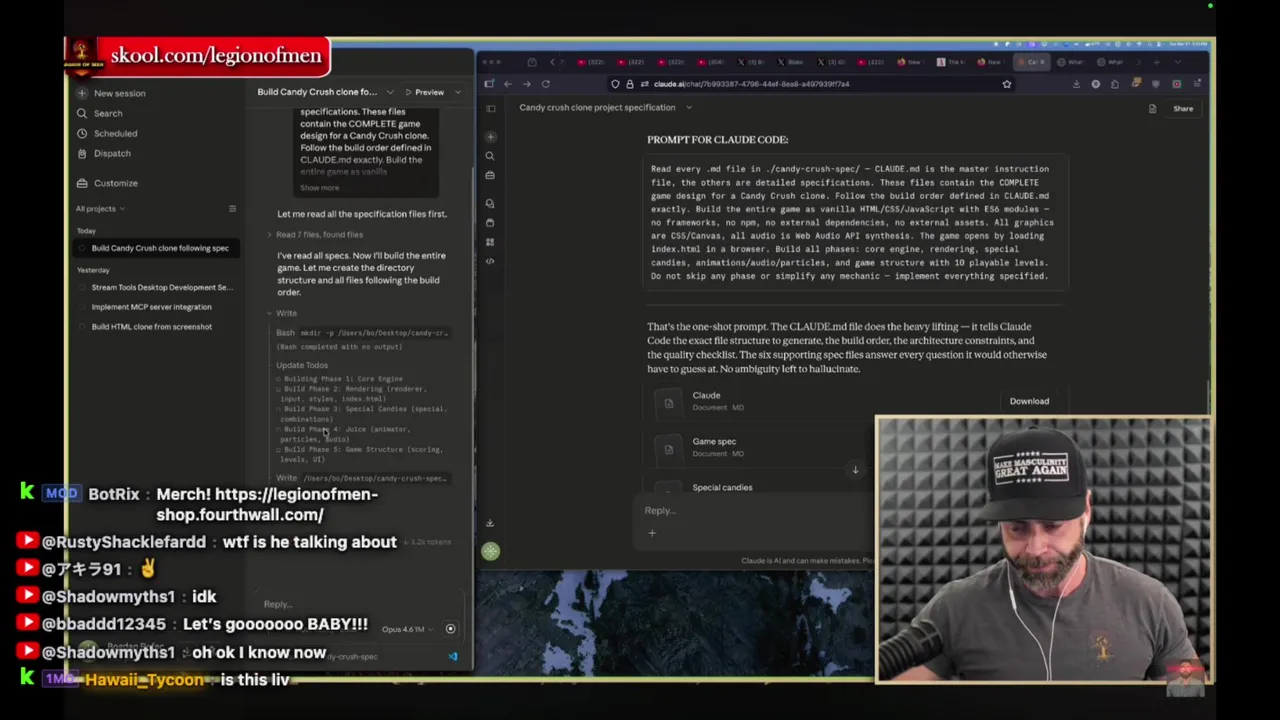Click the Share button

[1183, 109]
